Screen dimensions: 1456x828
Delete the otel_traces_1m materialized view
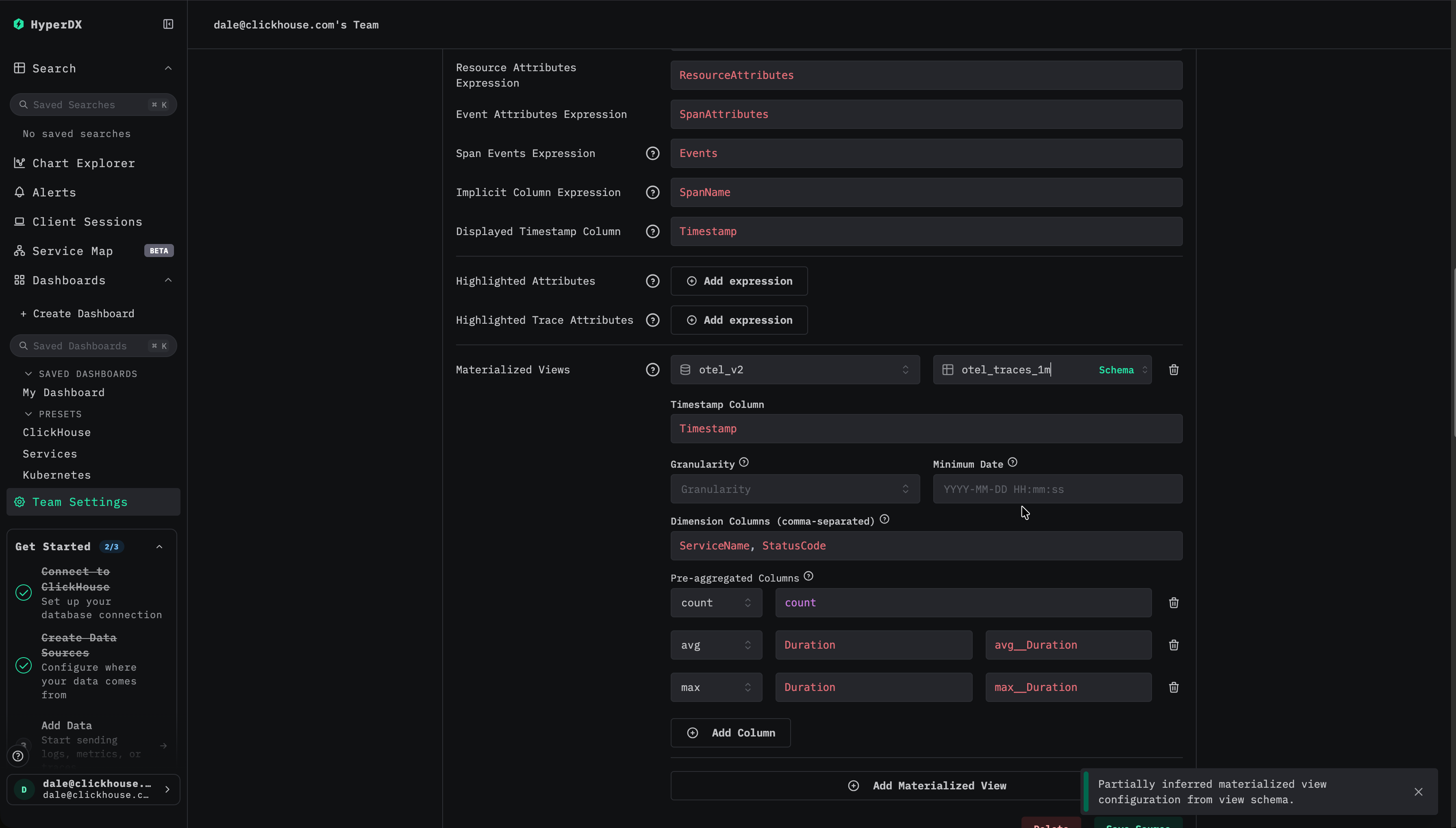coord(1173,370)
